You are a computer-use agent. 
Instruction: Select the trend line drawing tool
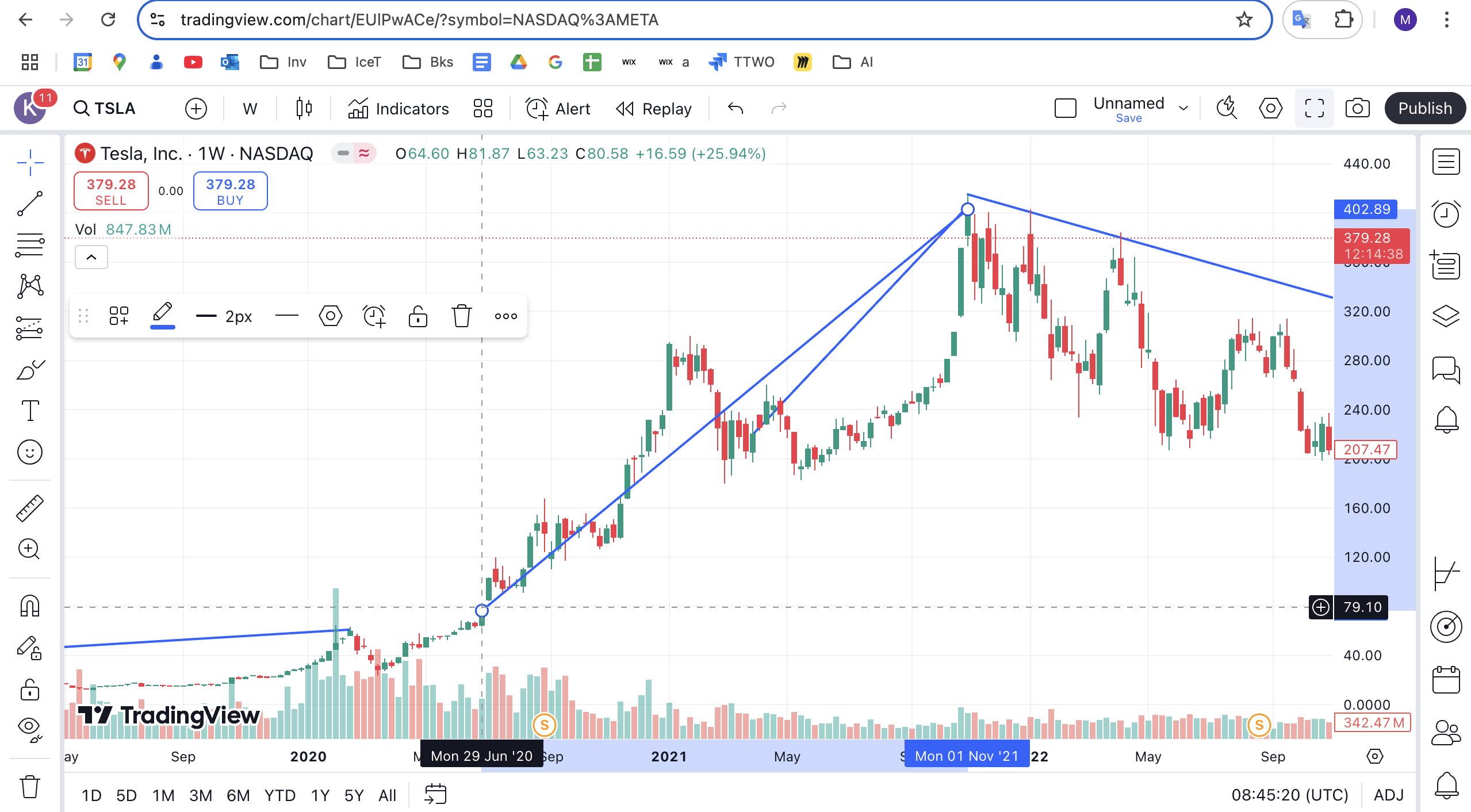(30, 204)
